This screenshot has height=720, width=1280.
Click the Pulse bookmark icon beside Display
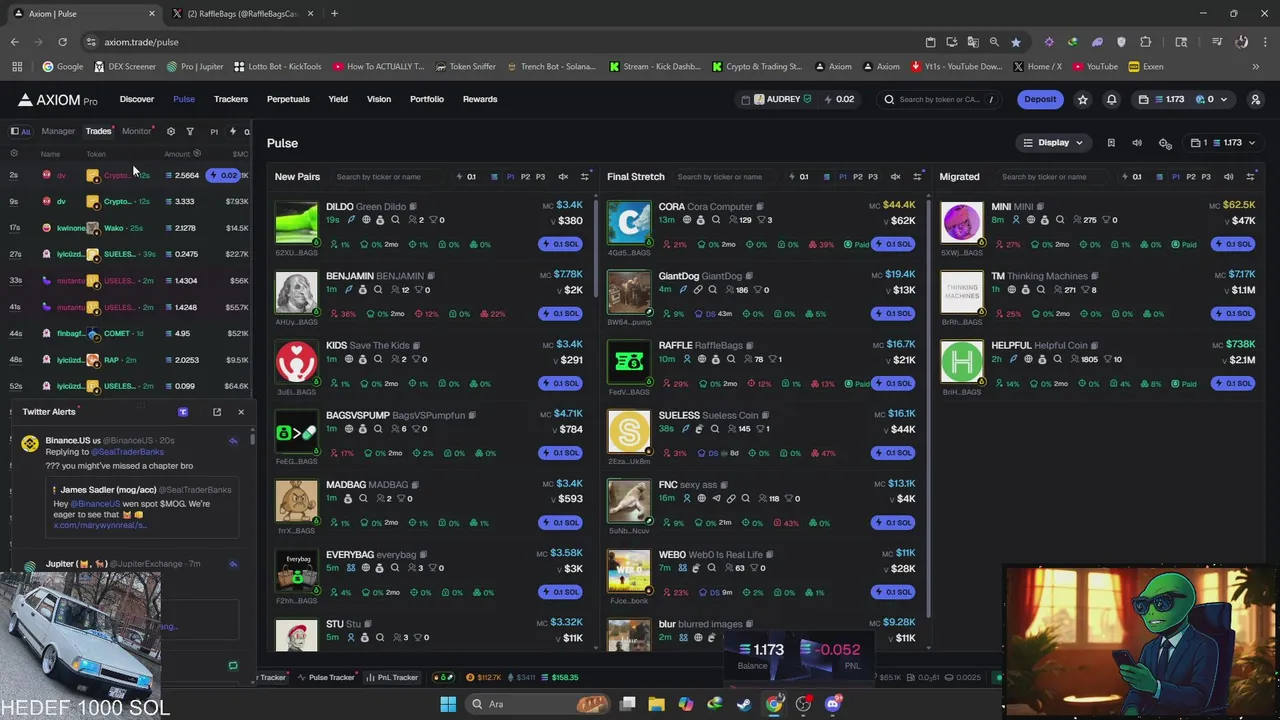point(1111,143)
